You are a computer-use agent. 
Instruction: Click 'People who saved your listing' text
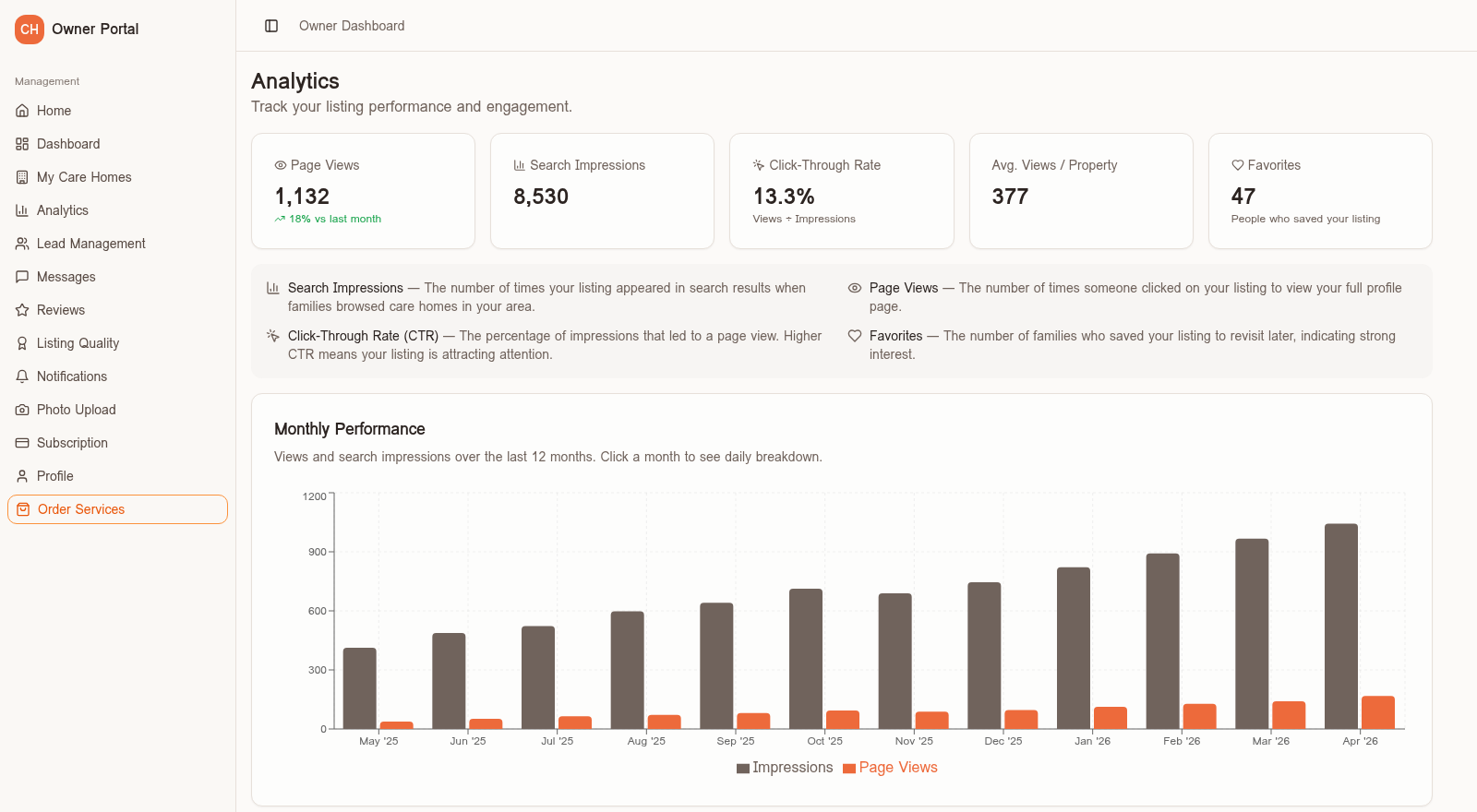[1305, 220]
